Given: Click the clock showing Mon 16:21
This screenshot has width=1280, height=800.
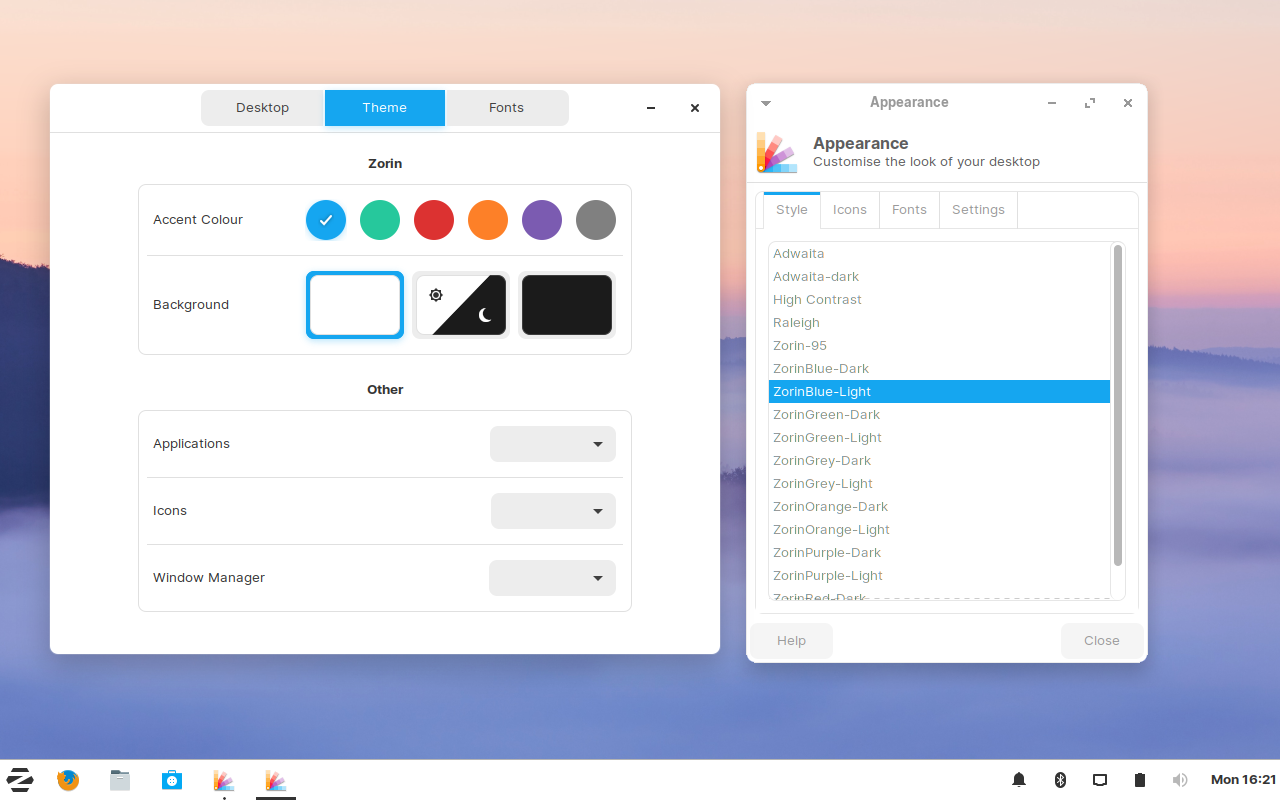Looking at the screenshot, I should (x=1244, y=780).
